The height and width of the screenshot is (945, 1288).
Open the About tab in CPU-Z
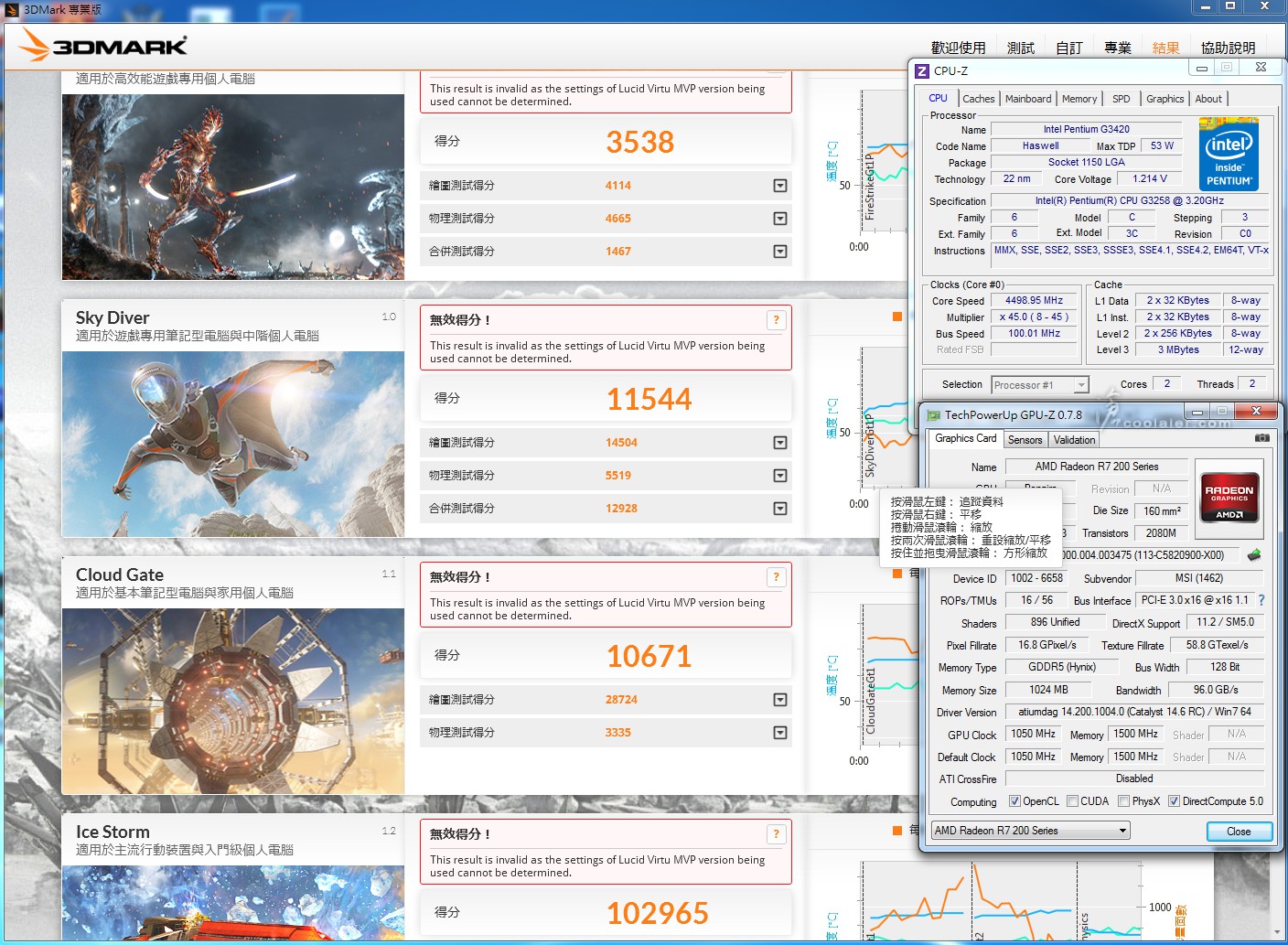[1208, 99]
